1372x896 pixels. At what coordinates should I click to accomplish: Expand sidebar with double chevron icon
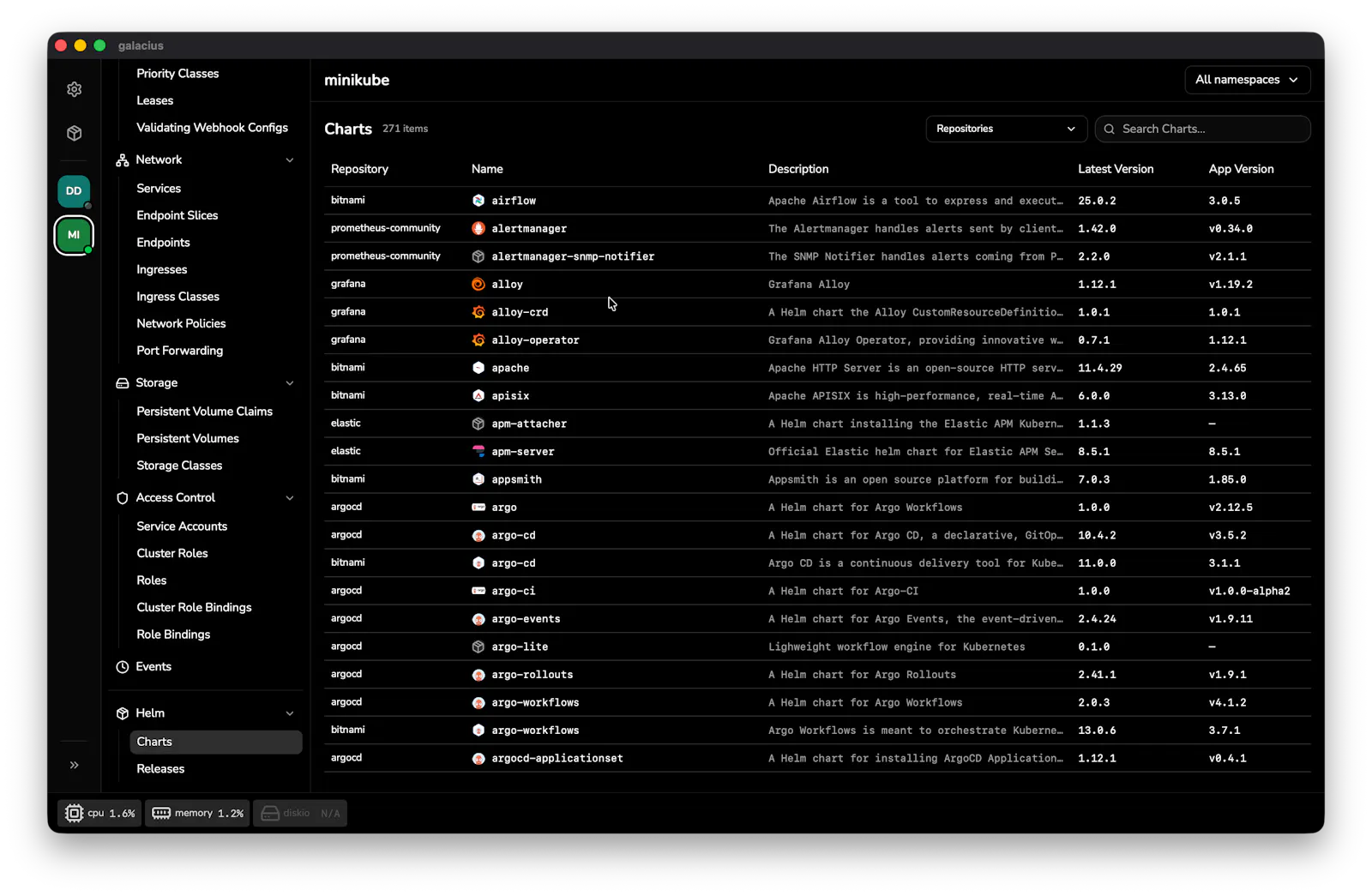point(75,765)
